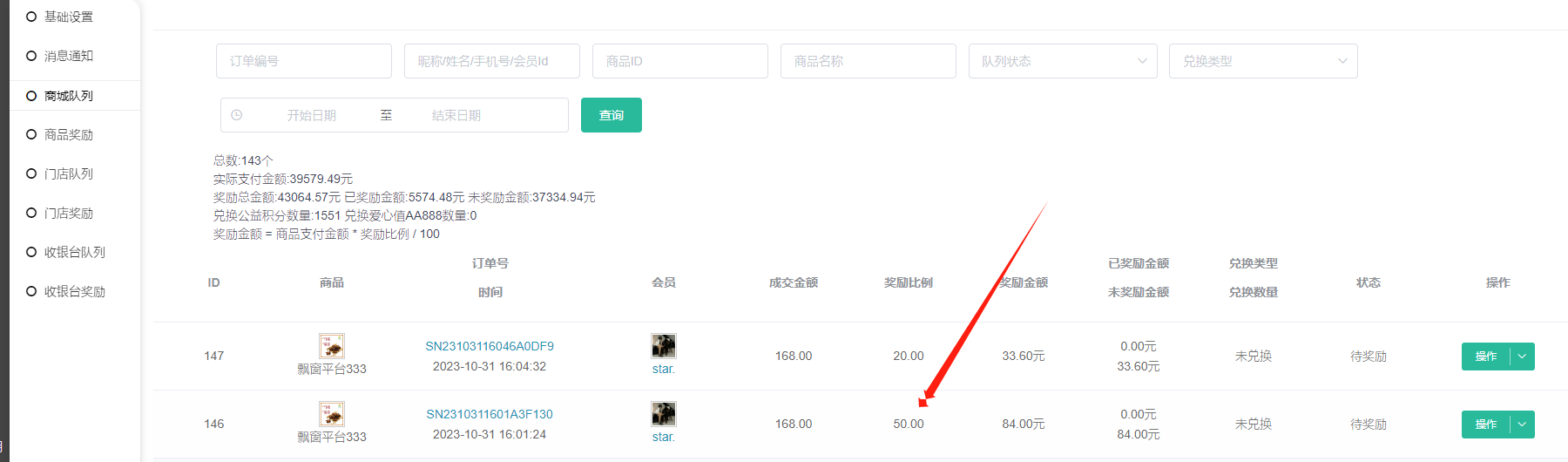Click product name 飘窗平台333 in row 146
The width and height of the screenshot is (1568, 462).
click(x=332, y=437)
